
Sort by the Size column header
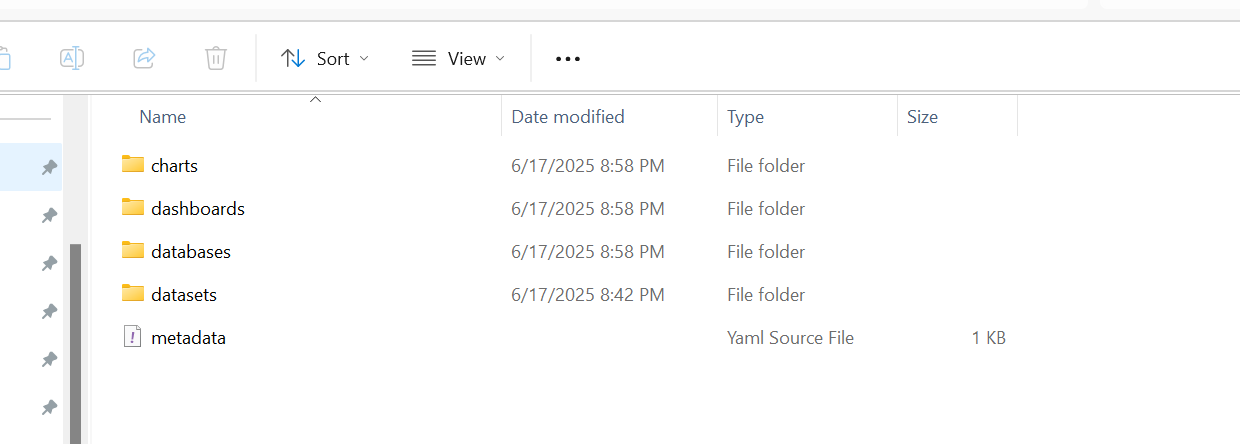[922, 117]
